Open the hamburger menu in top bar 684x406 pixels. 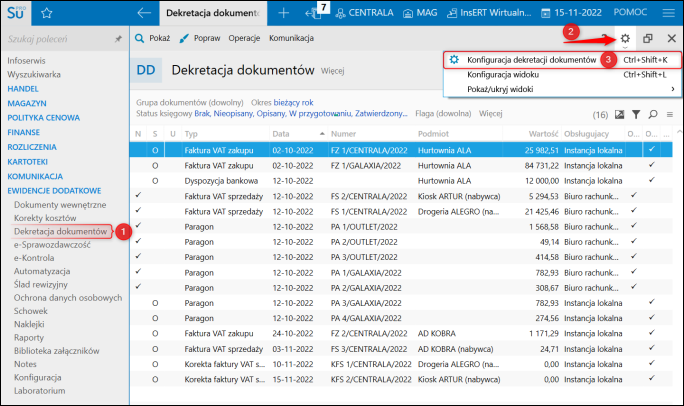tap(668, 13)
